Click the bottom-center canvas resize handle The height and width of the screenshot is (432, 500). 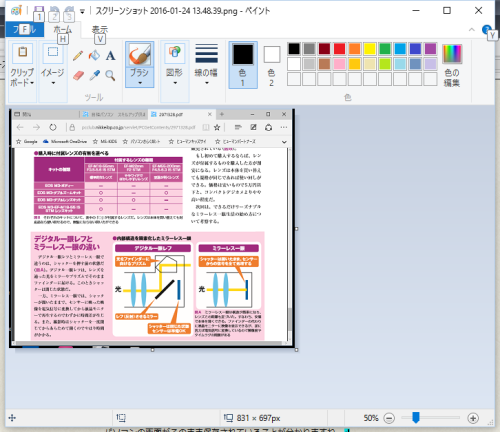tap(152, 350)
